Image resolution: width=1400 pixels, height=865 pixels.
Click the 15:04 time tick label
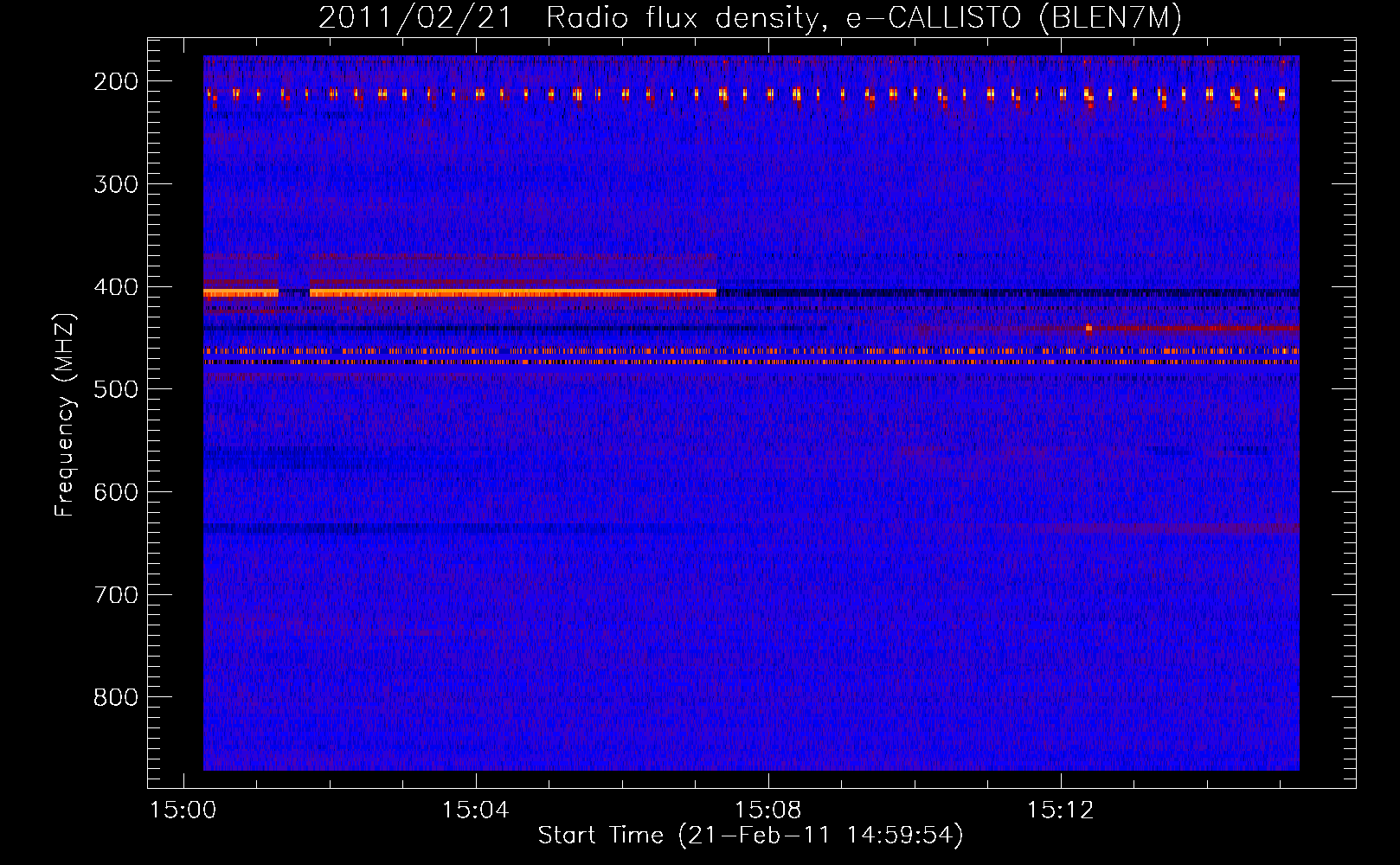point(475,811)
